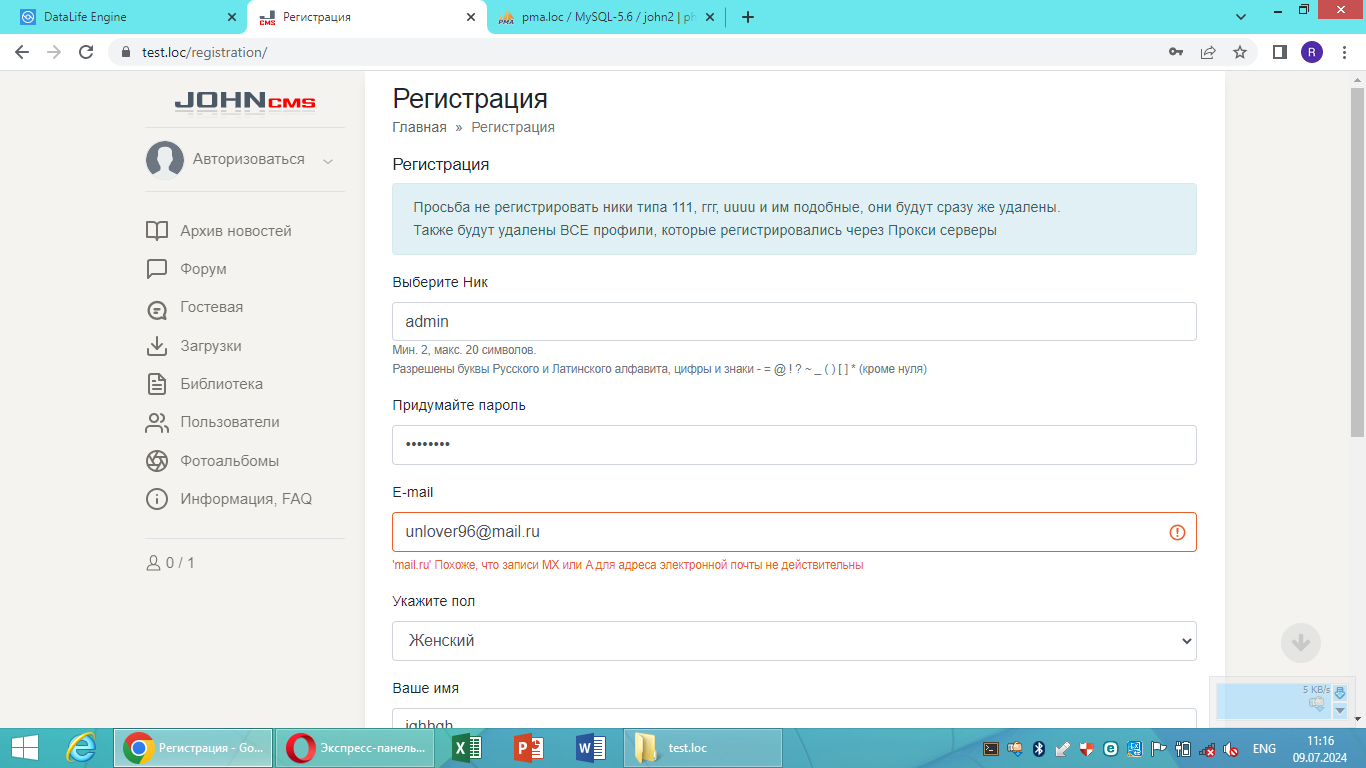This screenshot has width=1366, height=768.
Task: Click the Архив новостей book icon
Action: coord(157,231)
